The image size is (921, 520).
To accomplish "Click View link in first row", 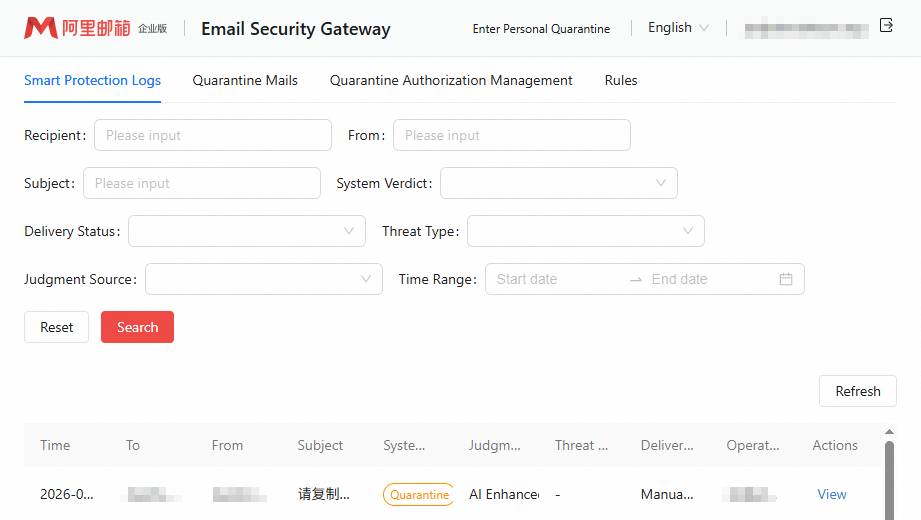I will (832, 495).
